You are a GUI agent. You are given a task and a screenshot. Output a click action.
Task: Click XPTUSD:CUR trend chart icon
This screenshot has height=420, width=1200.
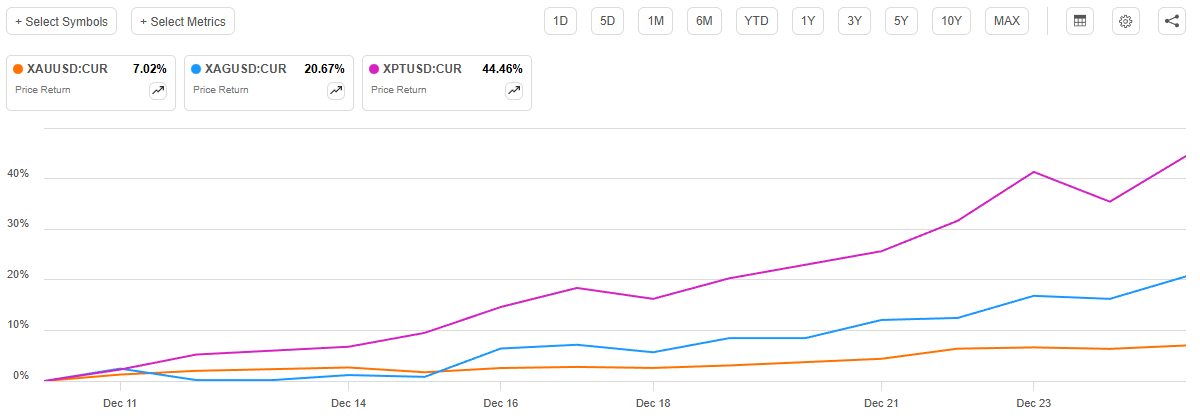[x=514, y=90]
